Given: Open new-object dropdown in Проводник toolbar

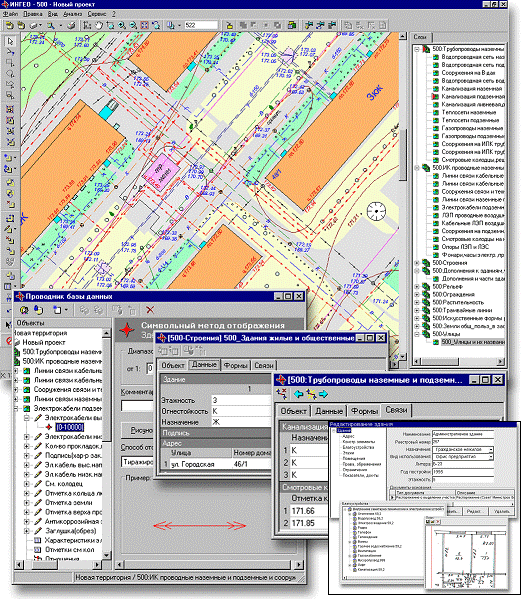Looking at the screenshot, I should pyautogui.click(x=66, y=310).
